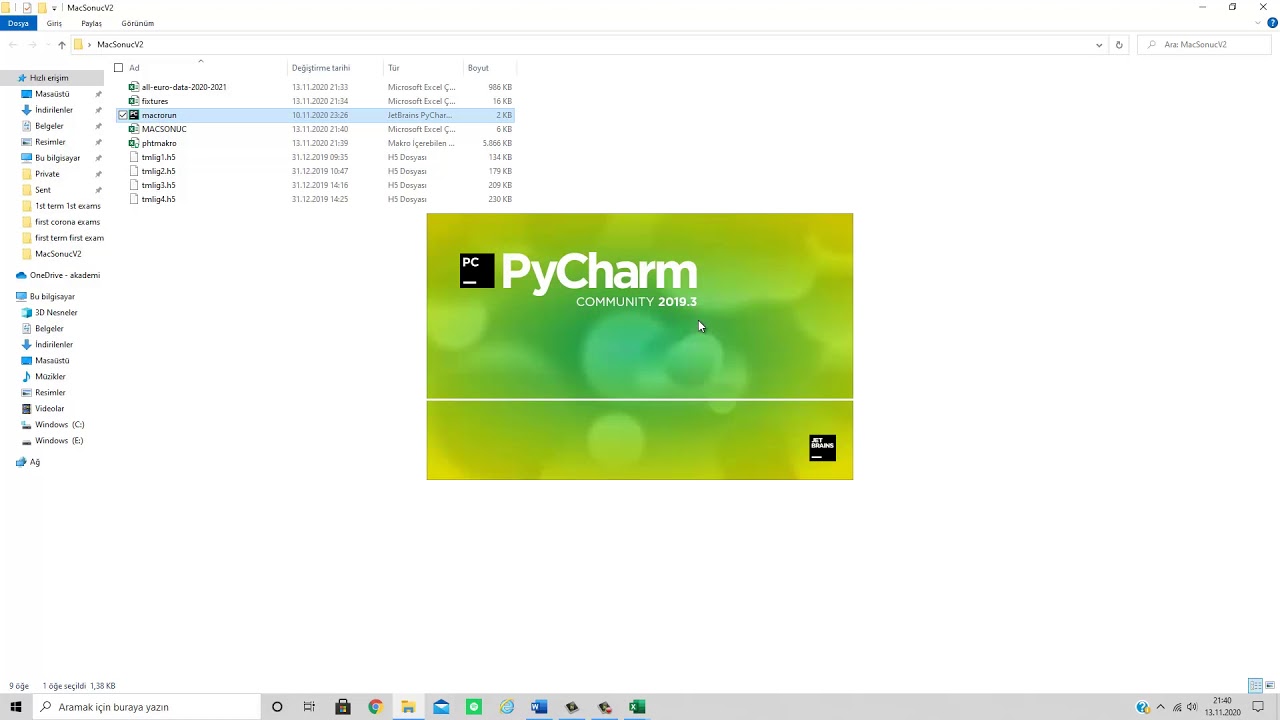Open pinned Masaüstü in quick access
1280x720 pixels.
click(52, 94)
